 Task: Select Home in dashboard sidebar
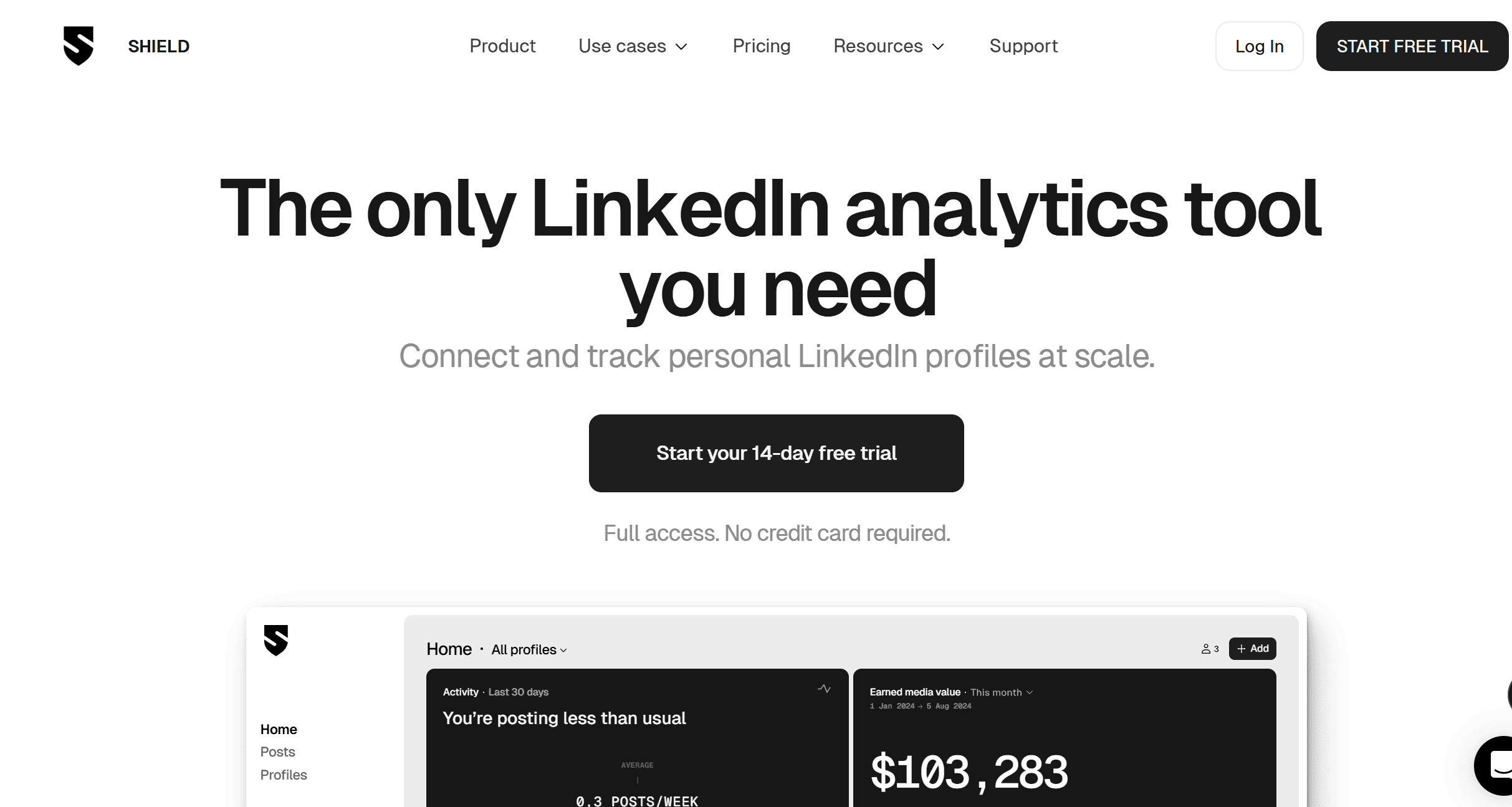coord(279,730)
